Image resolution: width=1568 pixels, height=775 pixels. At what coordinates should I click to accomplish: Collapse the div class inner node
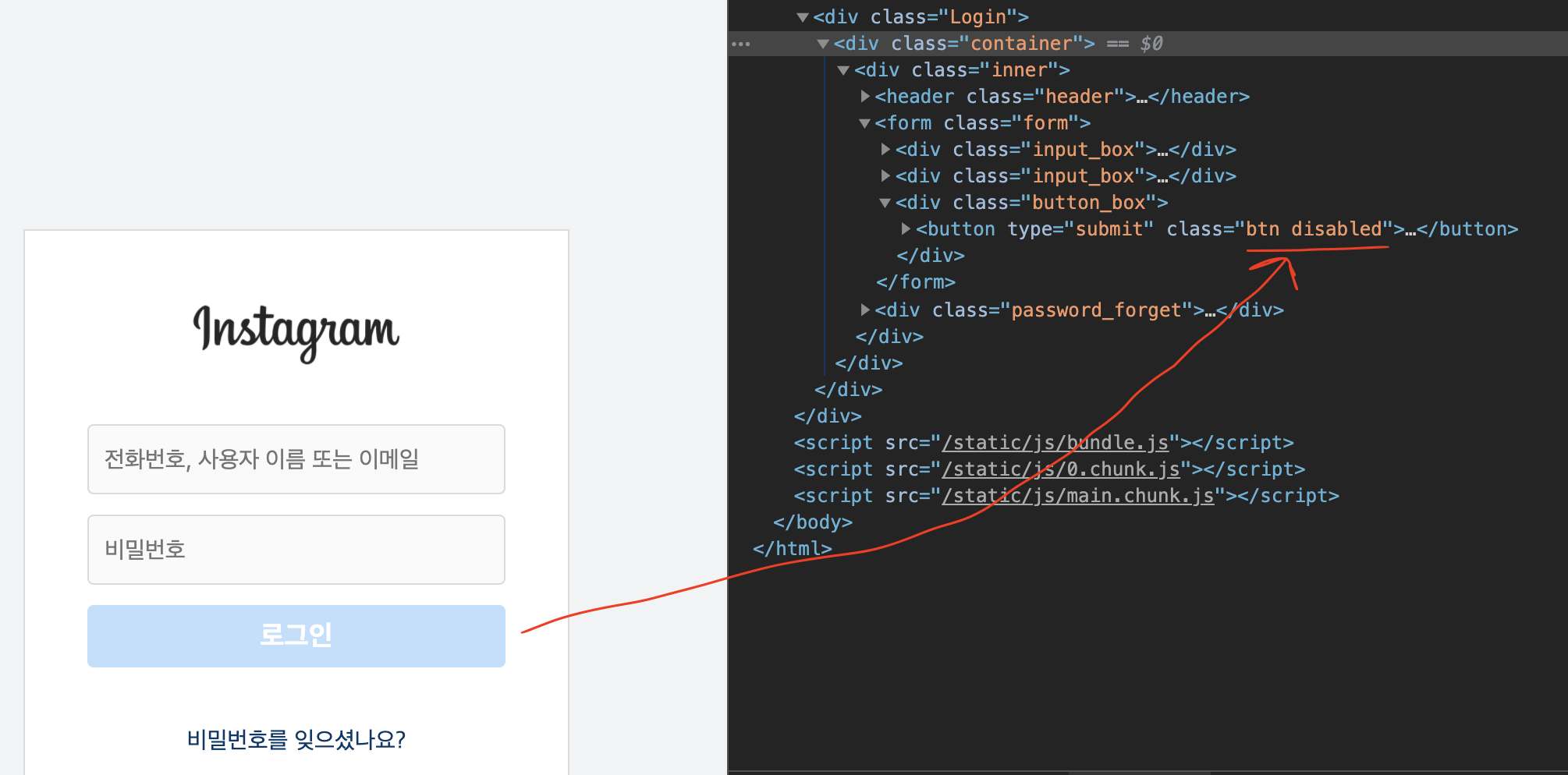843,70
